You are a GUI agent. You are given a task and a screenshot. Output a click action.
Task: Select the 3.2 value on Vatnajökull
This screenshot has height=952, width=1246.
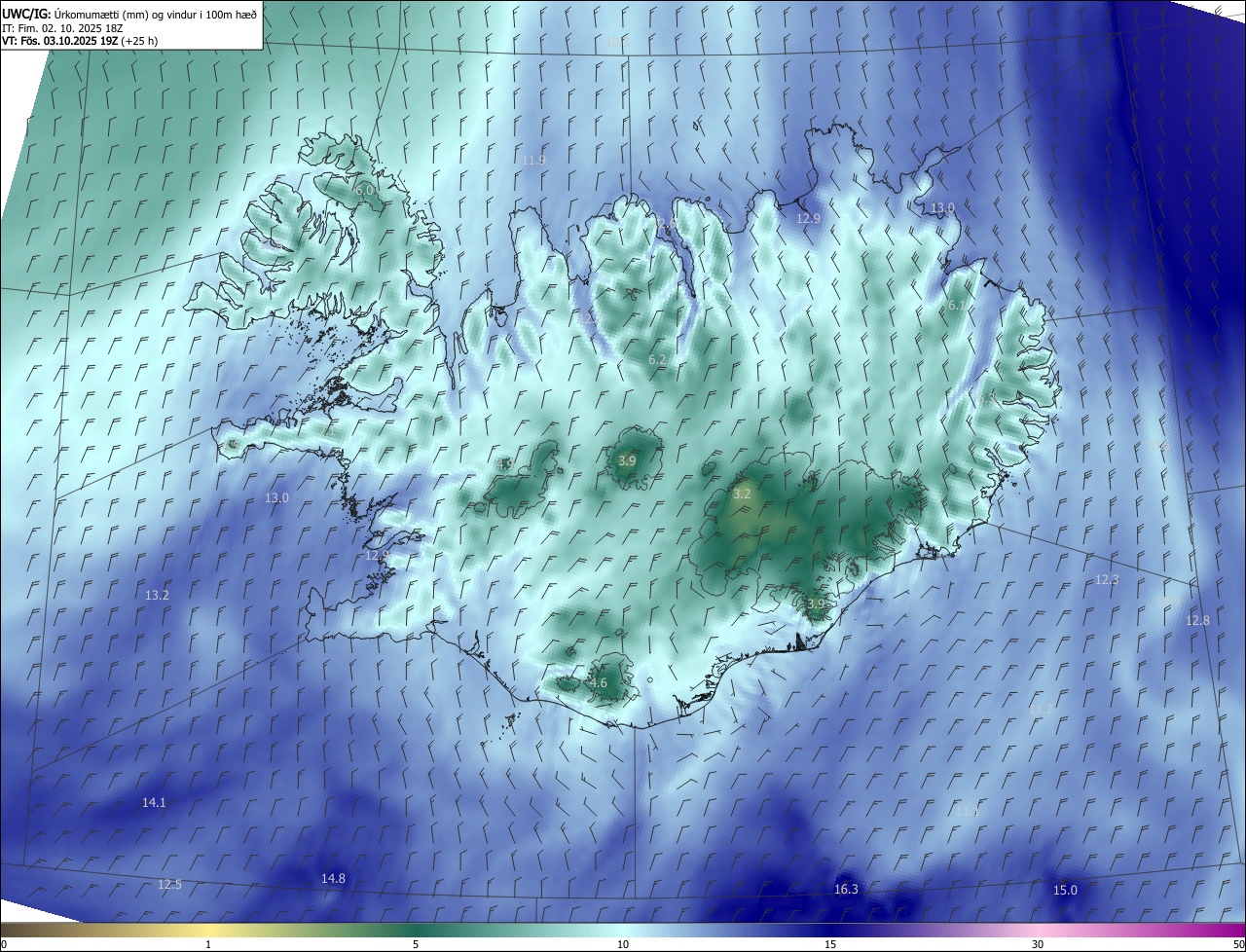(x=742, y=494)
